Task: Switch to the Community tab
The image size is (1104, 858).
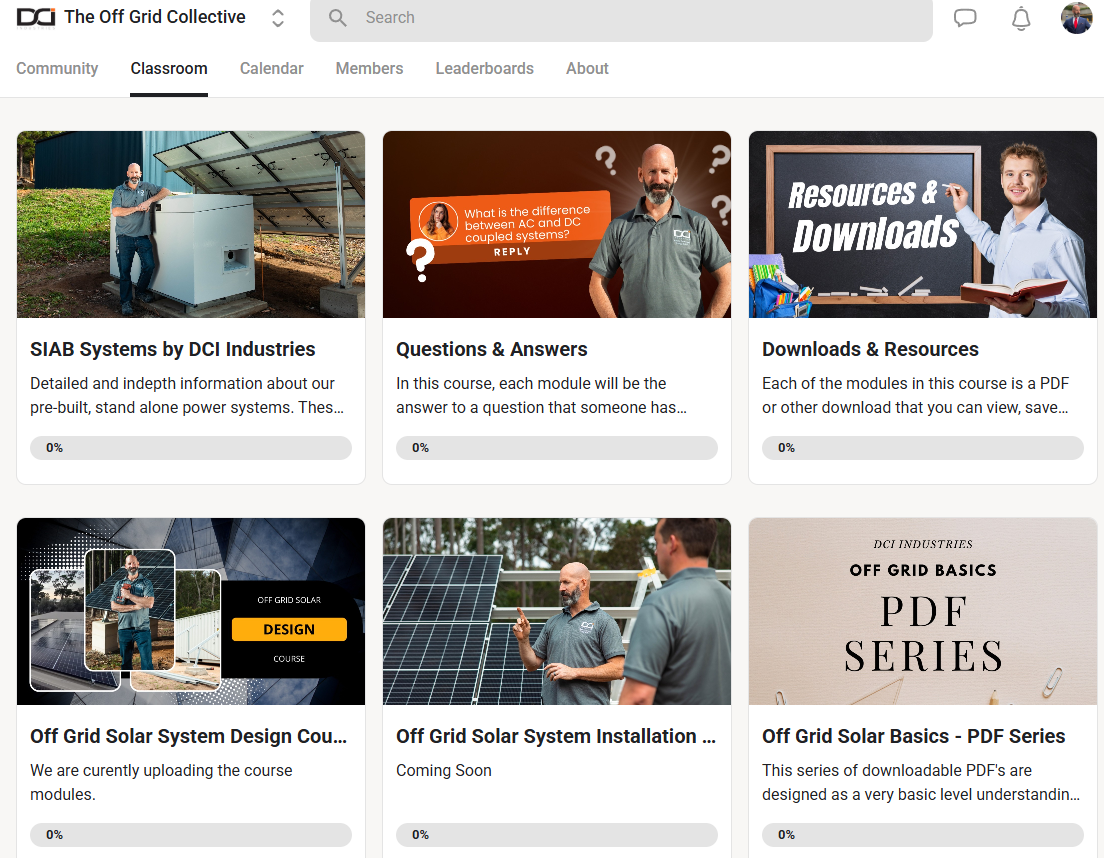Action: click(x=57, y=68)
